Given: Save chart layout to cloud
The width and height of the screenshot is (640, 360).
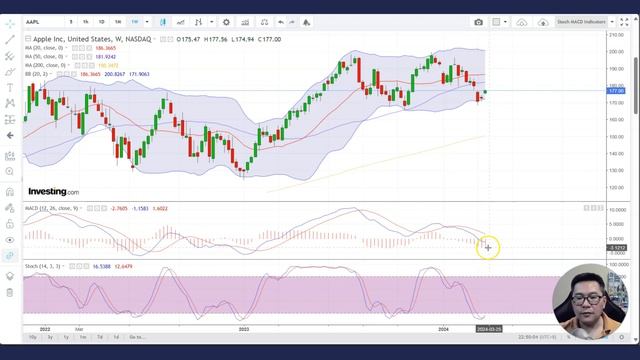Looking at the screenshot, I should pos(543,22).
